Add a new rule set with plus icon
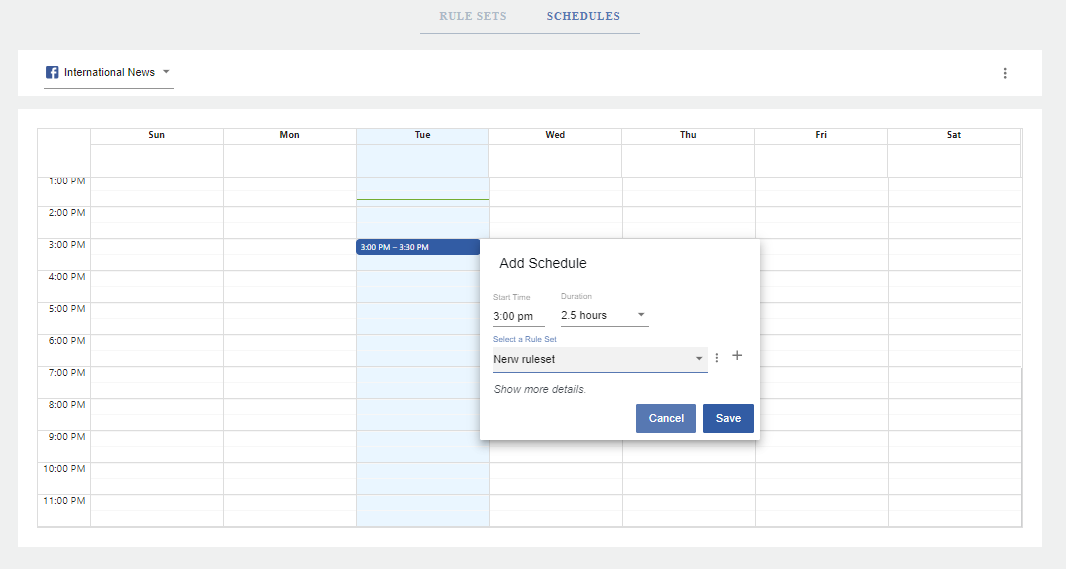The height and width of the screenshot is (569, 1066). click(x=737, y=356)
